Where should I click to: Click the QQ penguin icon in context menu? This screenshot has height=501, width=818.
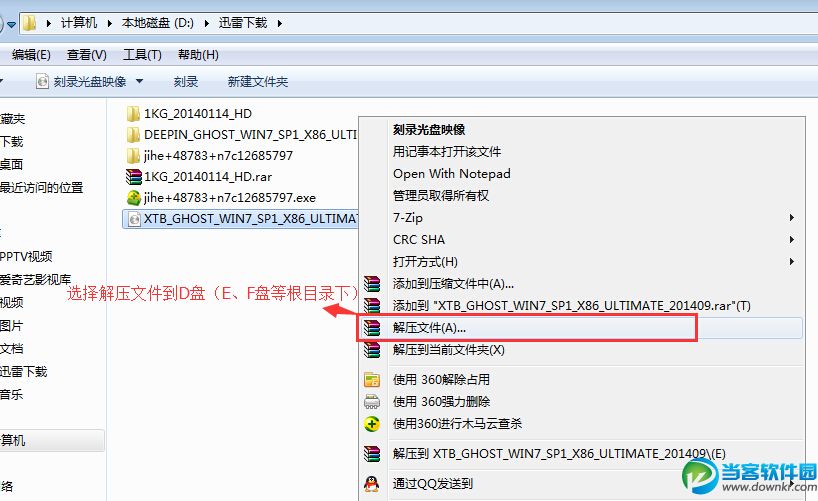click(x=371, y=484)
